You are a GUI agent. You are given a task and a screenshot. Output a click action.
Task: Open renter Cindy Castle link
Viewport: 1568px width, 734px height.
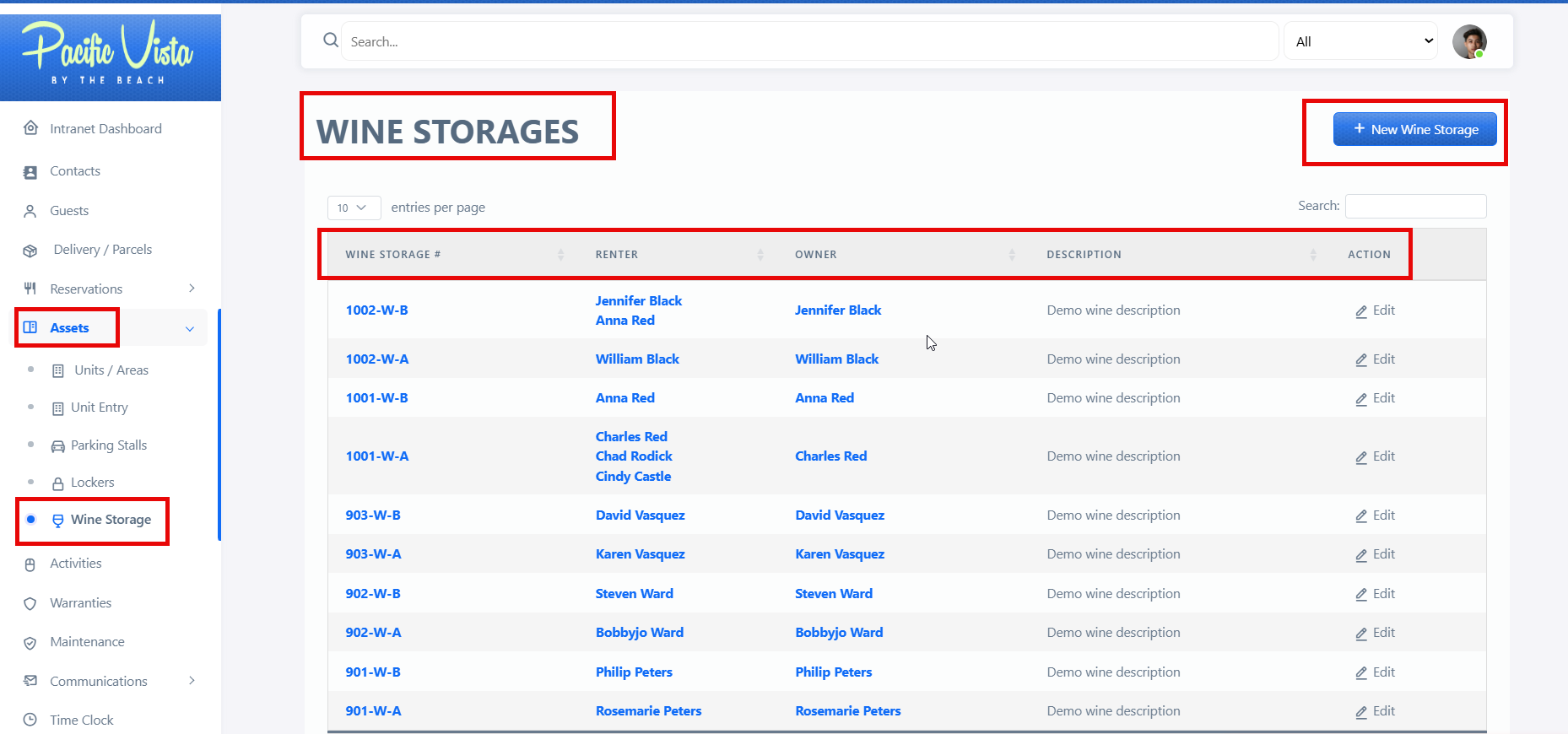(633, 476)
